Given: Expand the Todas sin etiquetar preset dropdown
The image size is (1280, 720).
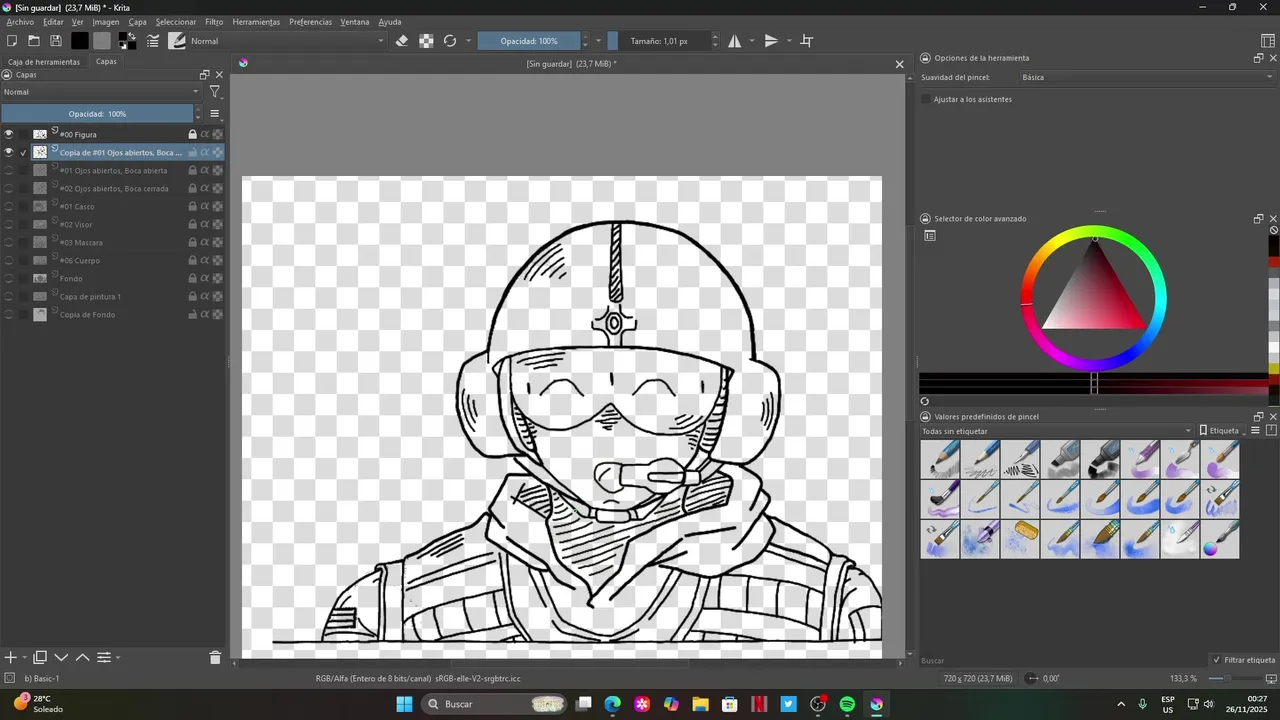Looking at the screenshot, I should [x=1056, y=431].
